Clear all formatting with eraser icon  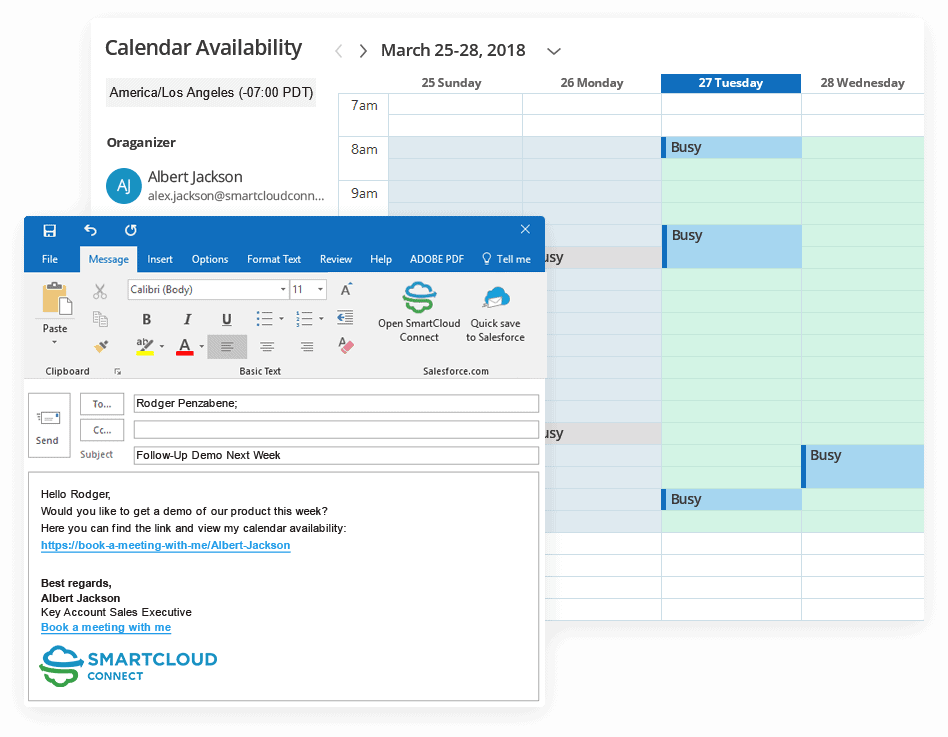pyautogui.click(x=345, y=345)
